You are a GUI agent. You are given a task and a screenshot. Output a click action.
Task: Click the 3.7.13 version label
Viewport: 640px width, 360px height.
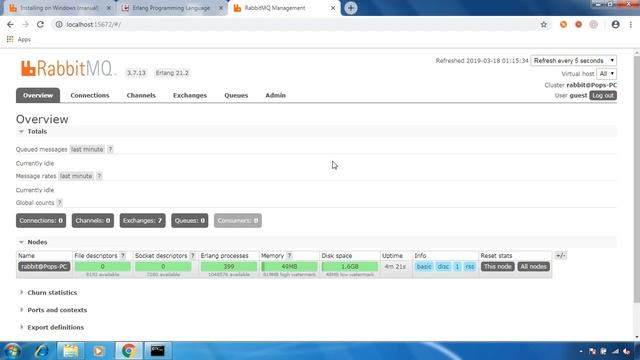(136, 73)
